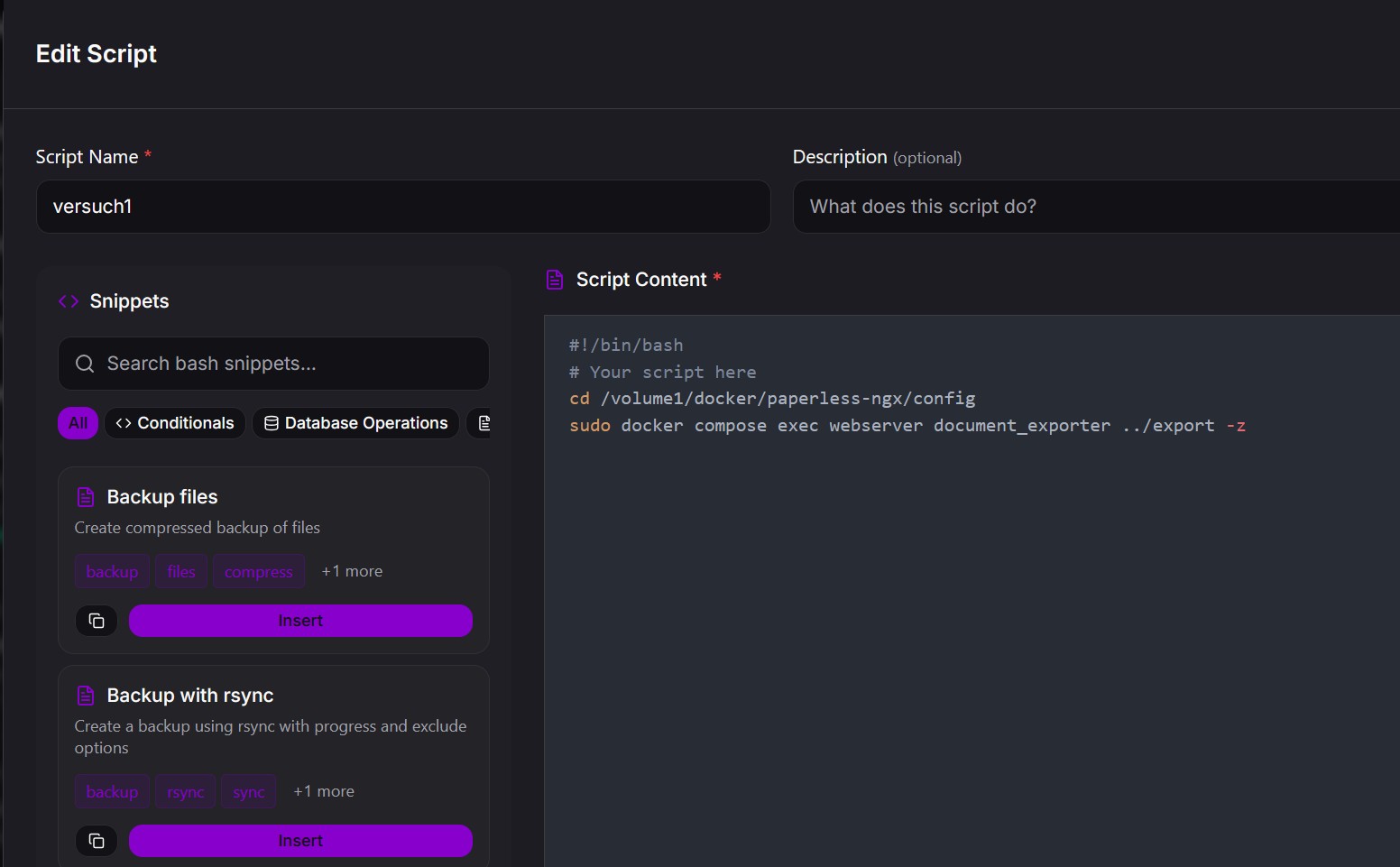Screen dimensions: 1400x867
Task: Copy the Backup files snippet
Action: [97, 621]
